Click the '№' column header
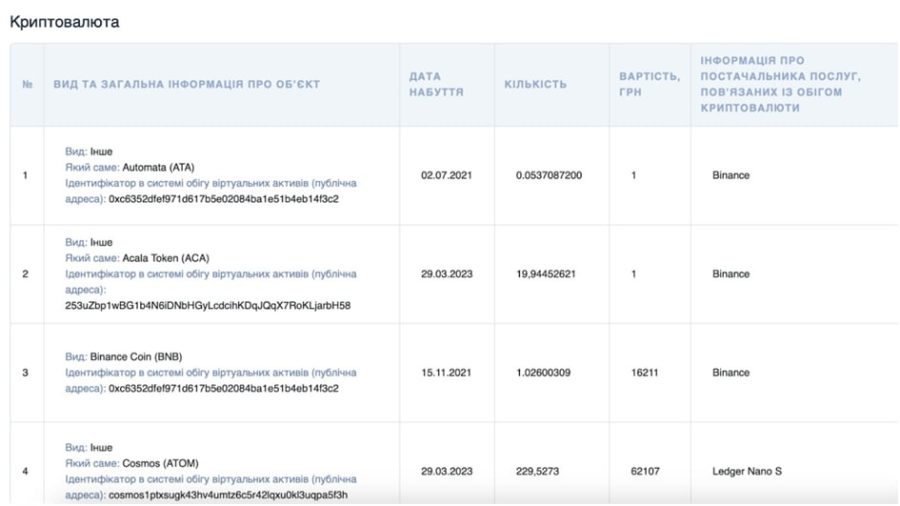This screenshot has height=506, width=900. click(25, 84)
